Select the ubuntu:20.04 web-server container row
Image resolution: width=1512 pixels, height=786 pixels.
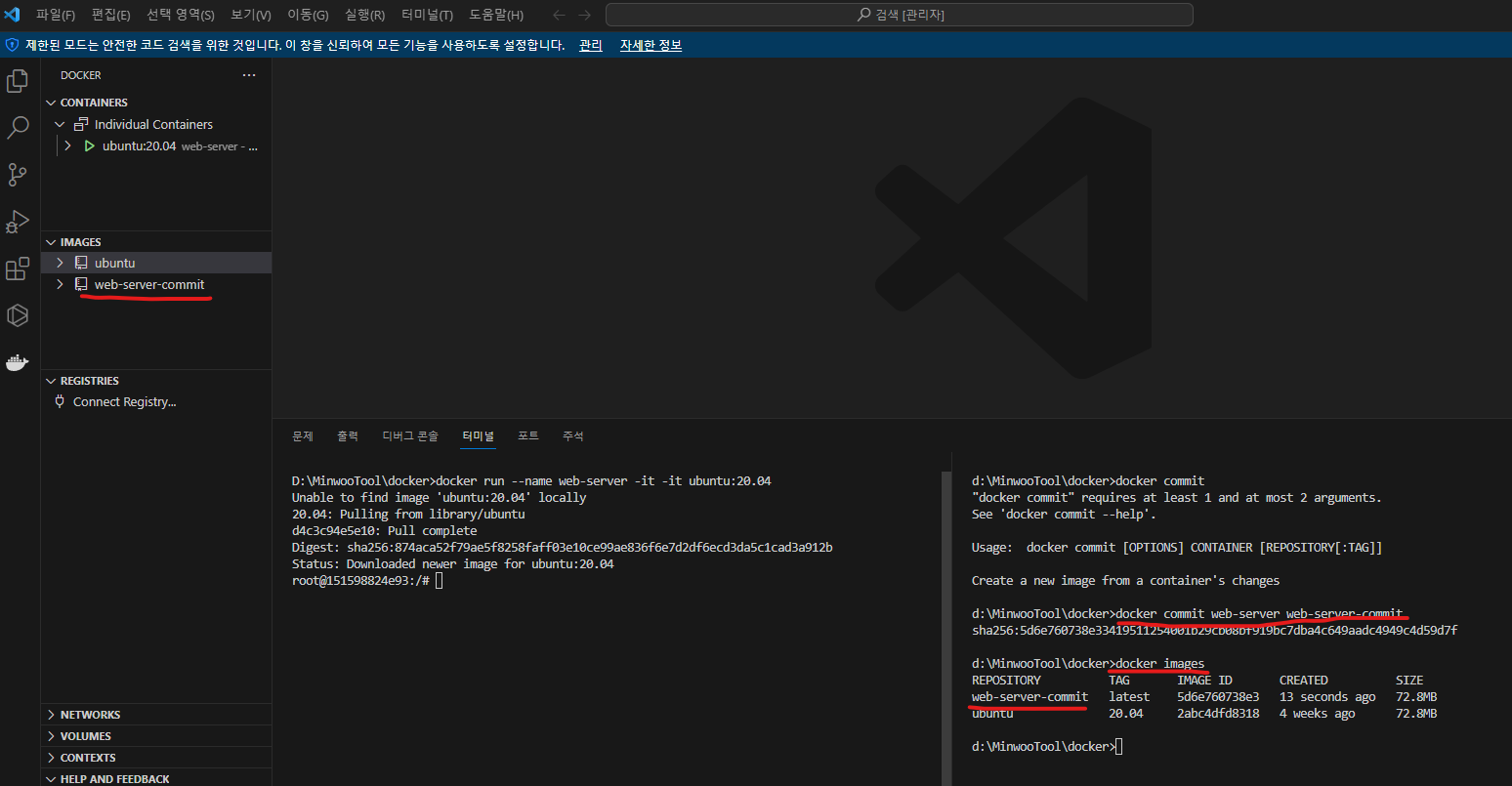pos(156,145)
